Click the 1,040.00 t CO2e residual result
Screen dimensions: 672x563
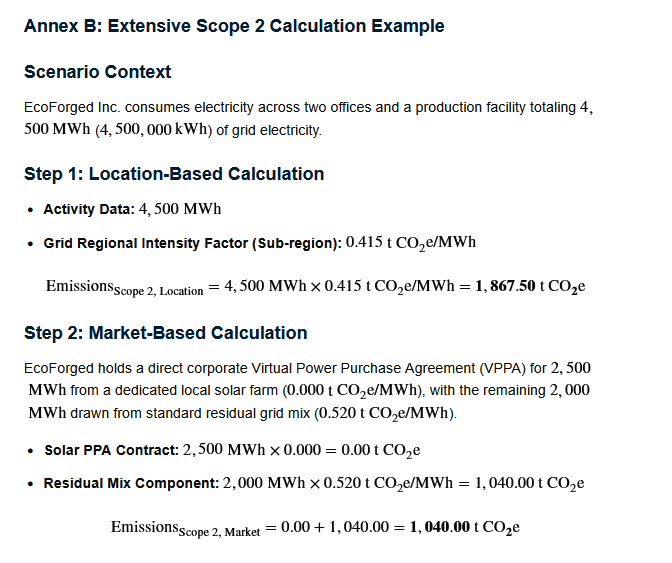529,484
